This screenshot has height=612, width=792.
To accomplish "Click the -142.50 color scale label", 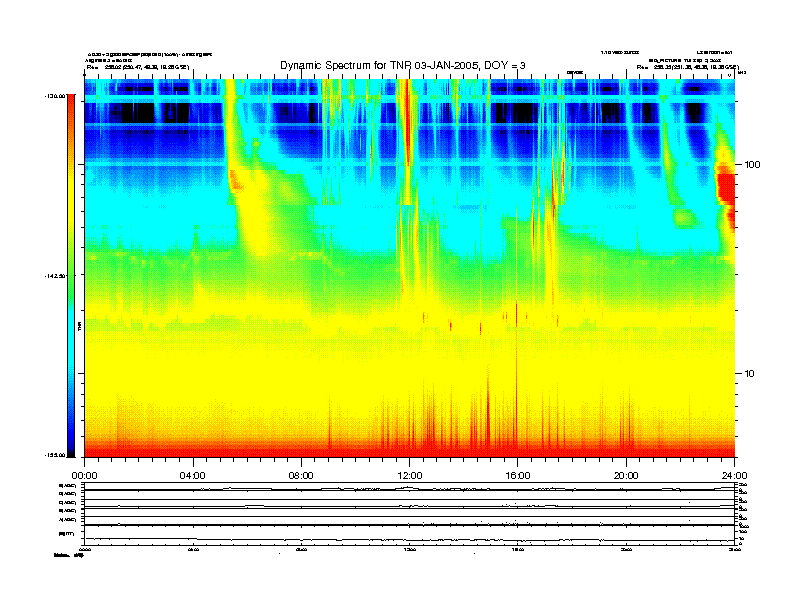I will click(x=55, y=276).
